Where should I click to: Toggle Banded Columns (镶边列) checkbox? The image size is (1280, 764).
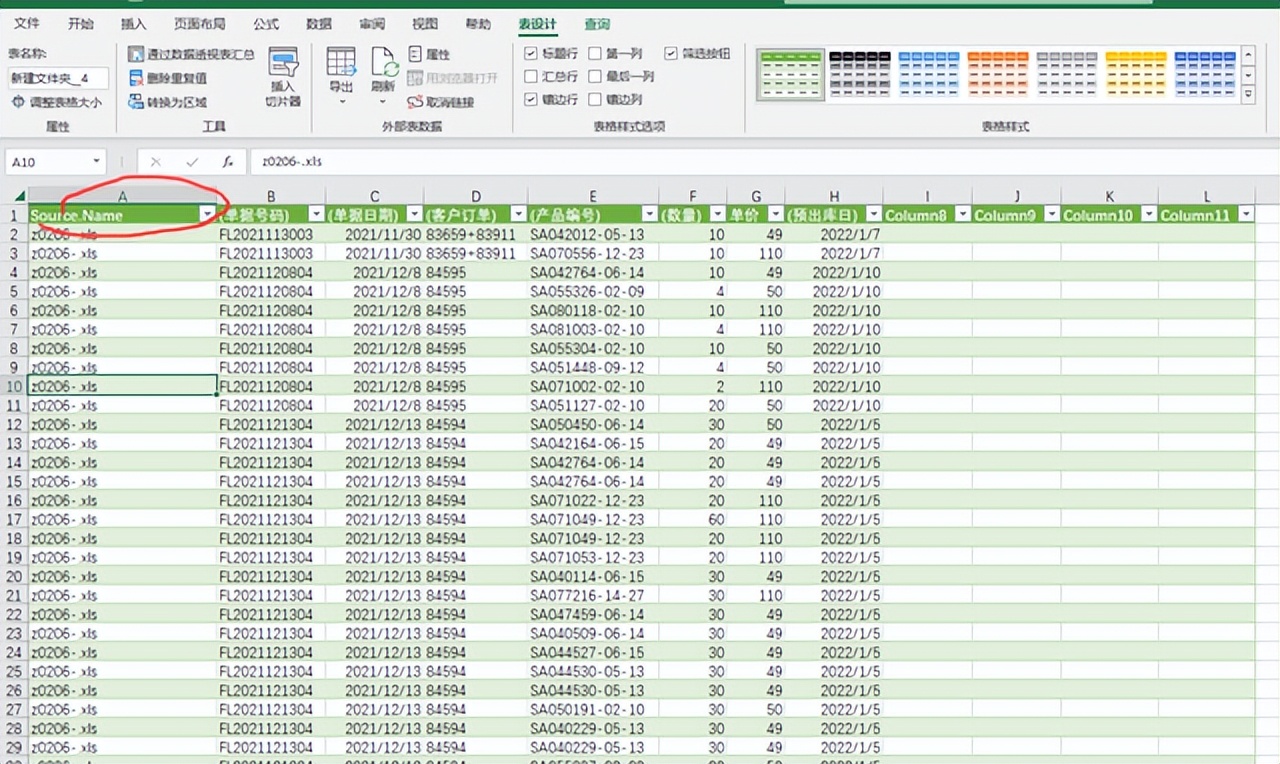(x=595, y=99)
